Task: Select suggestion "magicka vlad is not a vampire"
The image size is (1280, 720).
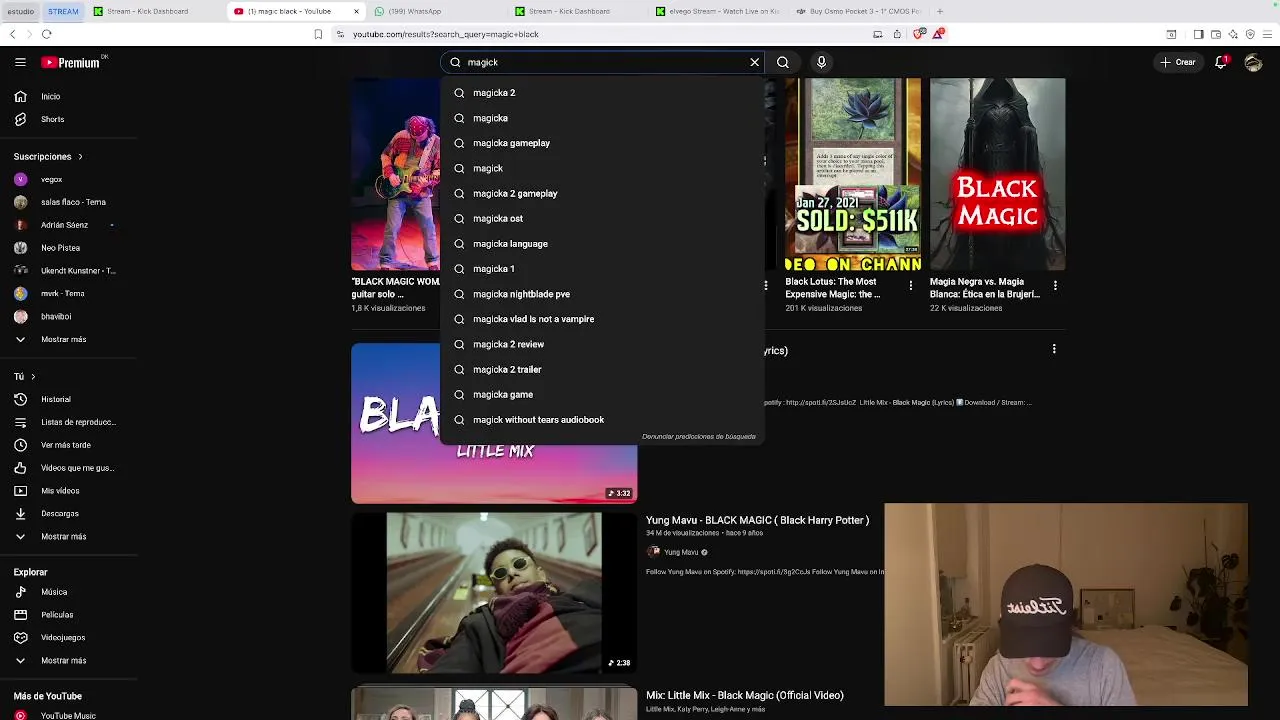Action: pos(602,319)
